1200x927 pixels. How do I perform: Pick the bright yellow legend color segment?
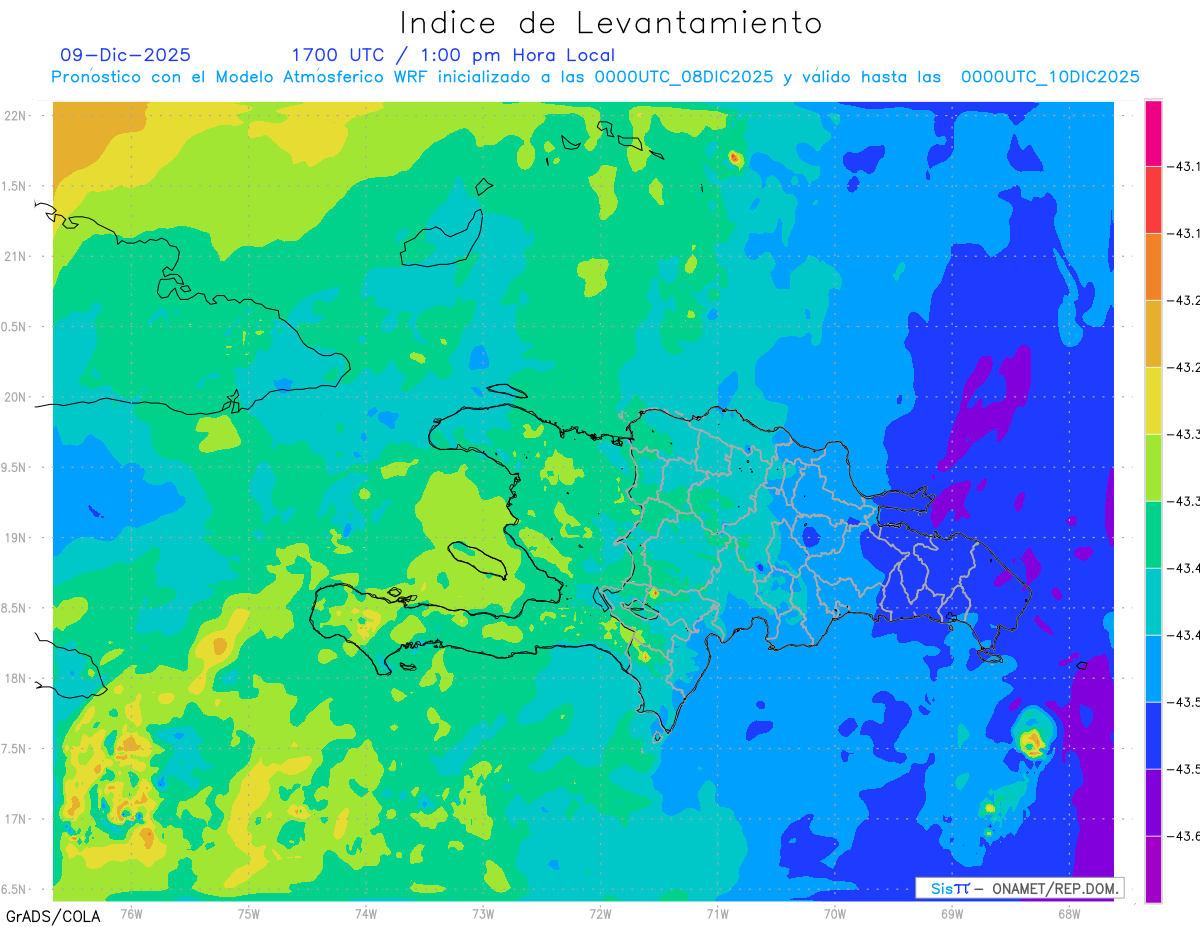point(1153,400)
